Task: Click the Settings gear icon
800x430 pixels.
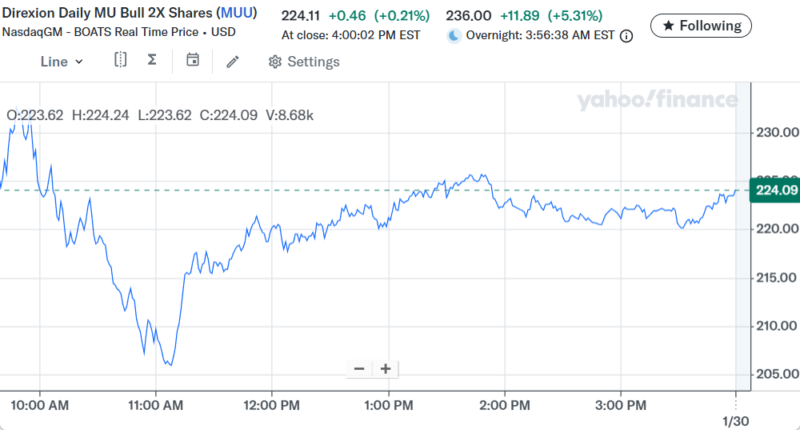Action: (275, 62)
